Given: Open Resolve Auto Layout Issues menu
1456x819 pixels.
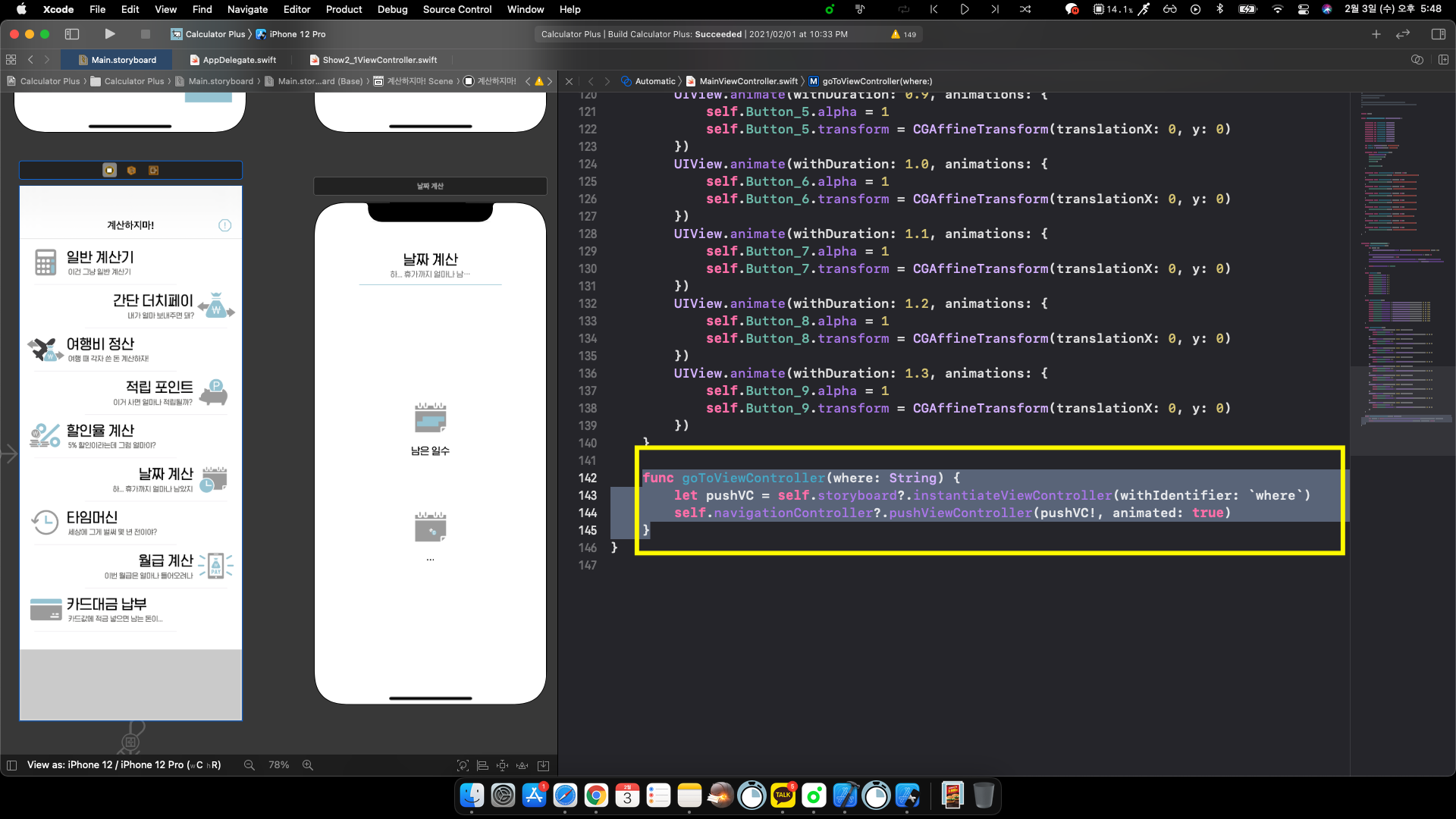Looking at the screenshot, I should [522, 765].
